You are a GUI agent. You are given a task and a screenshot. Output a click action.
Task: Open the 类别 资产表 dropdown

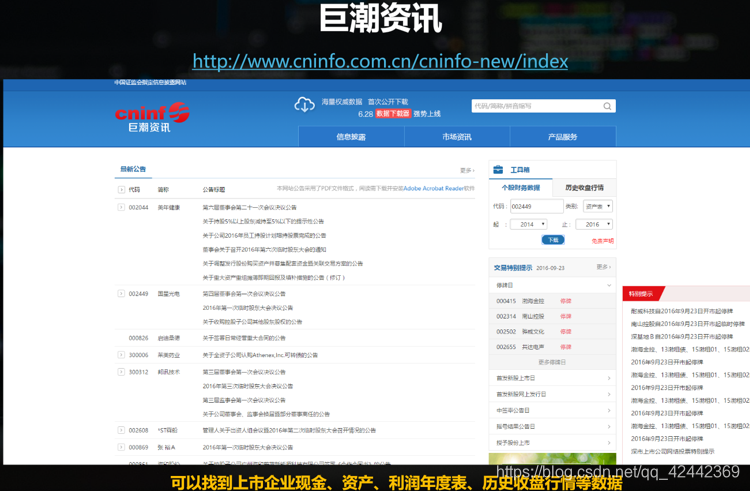598,207
